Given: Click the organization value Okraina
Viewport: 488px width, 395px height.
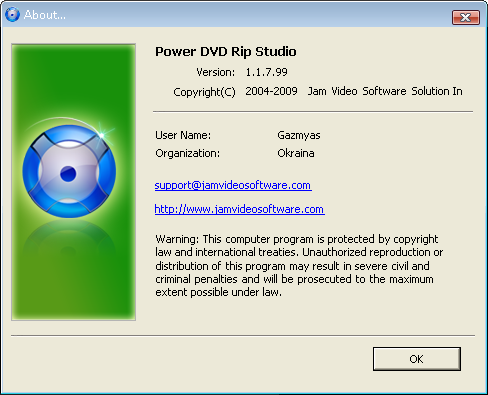Looking at the screenshot, I should coord(296,153).
